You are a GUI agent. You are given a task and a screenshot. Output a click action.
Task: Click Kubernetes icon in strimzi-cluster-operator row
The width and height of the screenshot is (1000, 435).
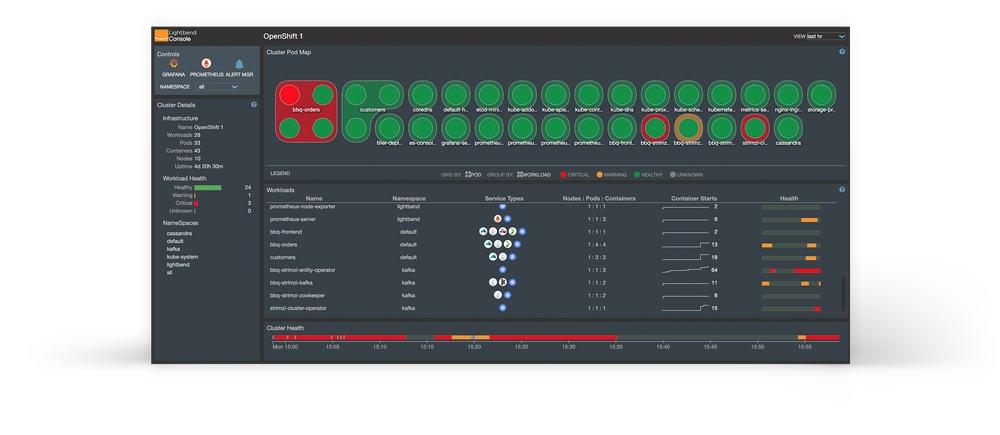point(503,308)
